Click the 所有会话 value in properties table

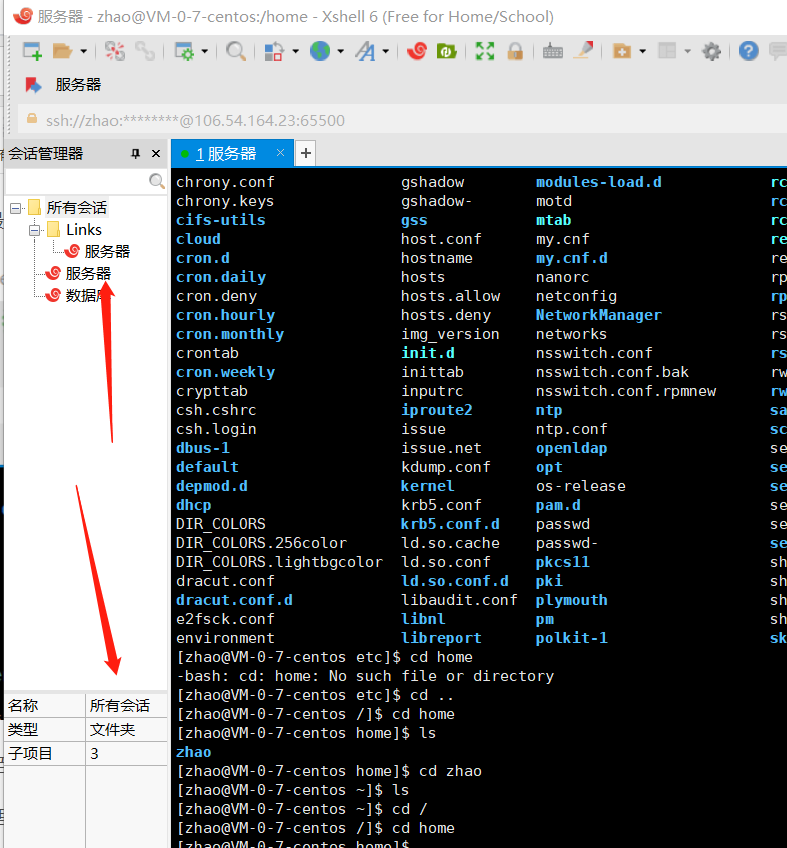tap(127, 706)
